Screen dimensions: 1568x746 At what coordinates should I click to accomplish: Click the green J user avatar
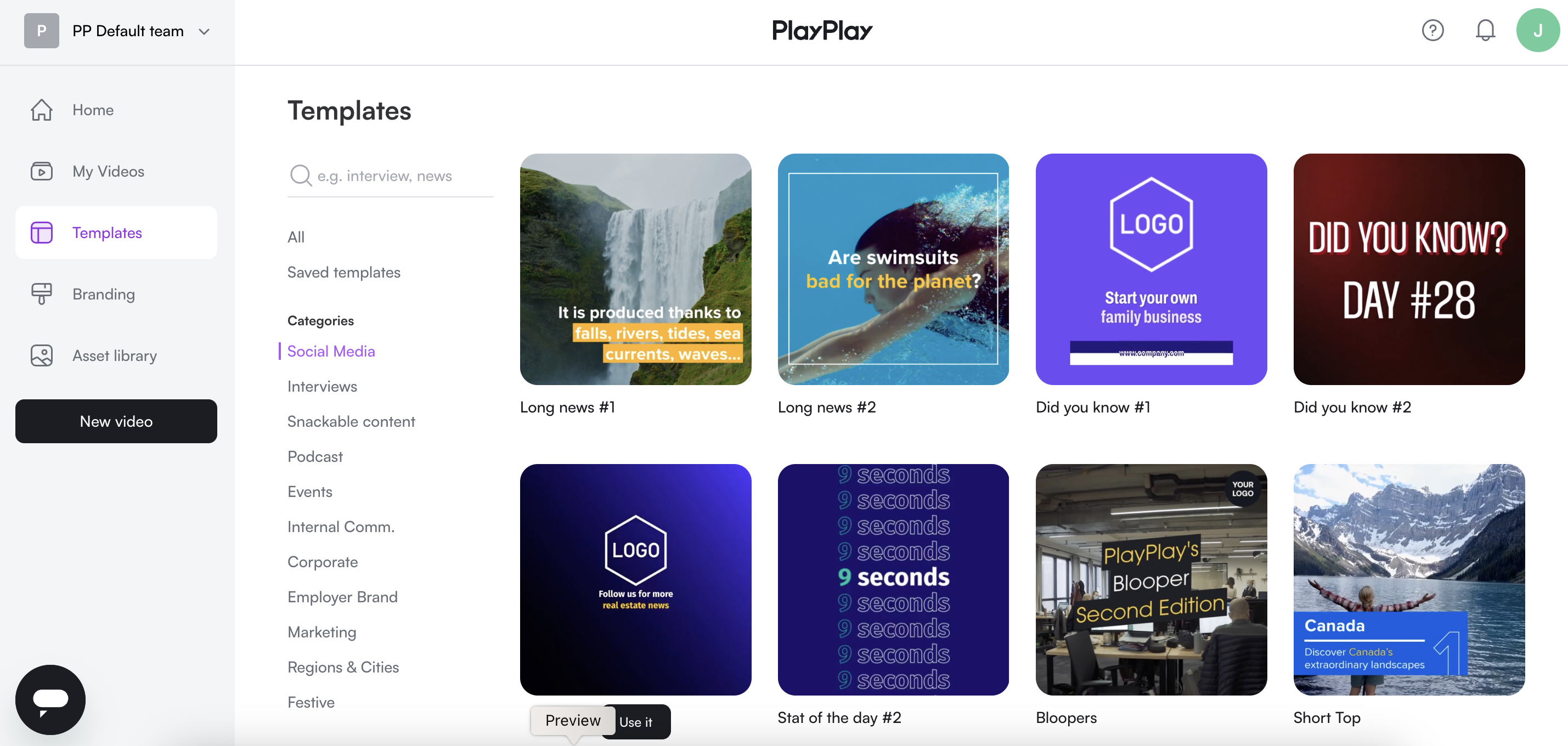click(1537, 30)
